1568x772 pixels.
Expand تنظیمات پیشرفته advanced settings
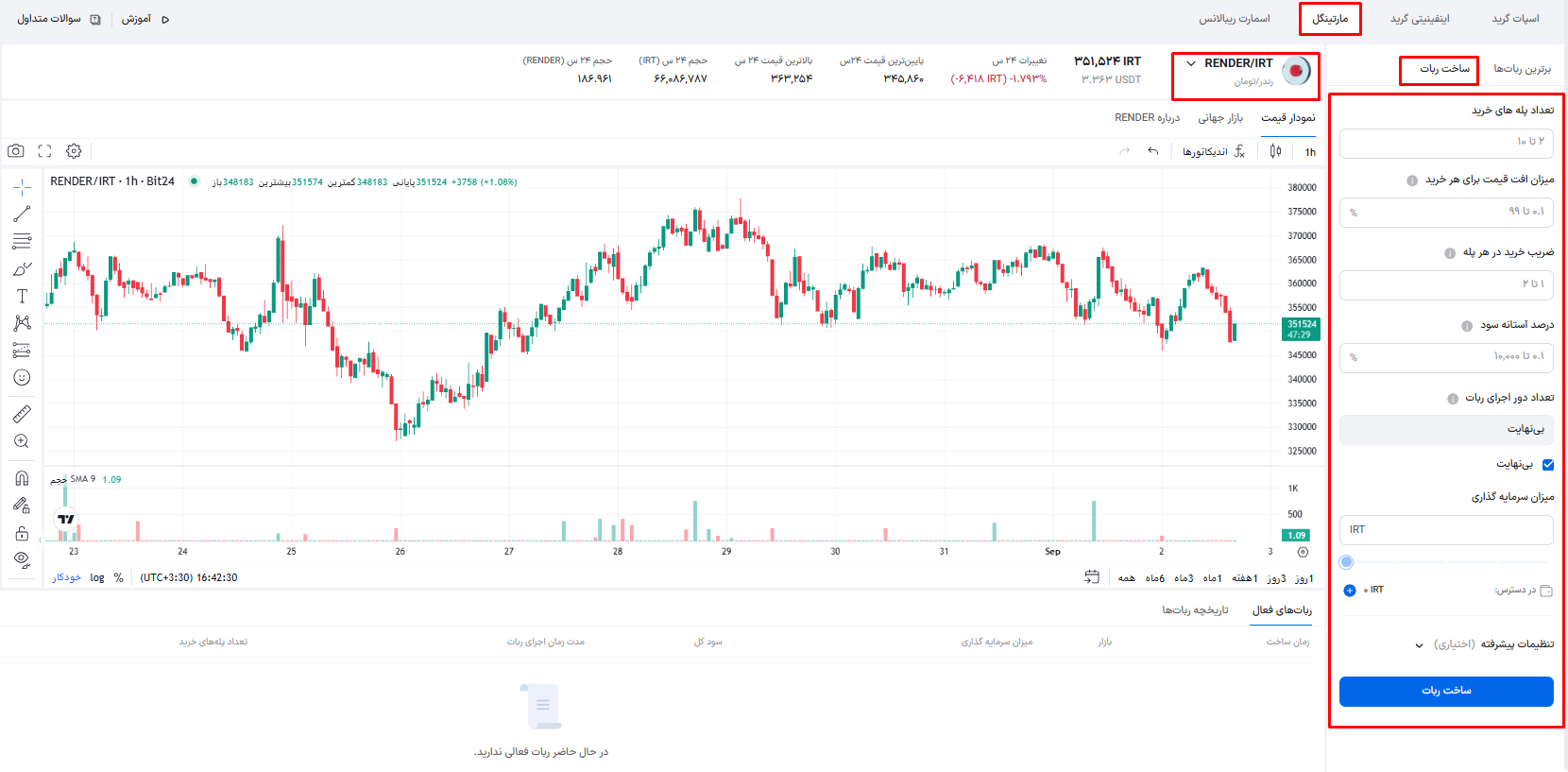(1488, 644)
